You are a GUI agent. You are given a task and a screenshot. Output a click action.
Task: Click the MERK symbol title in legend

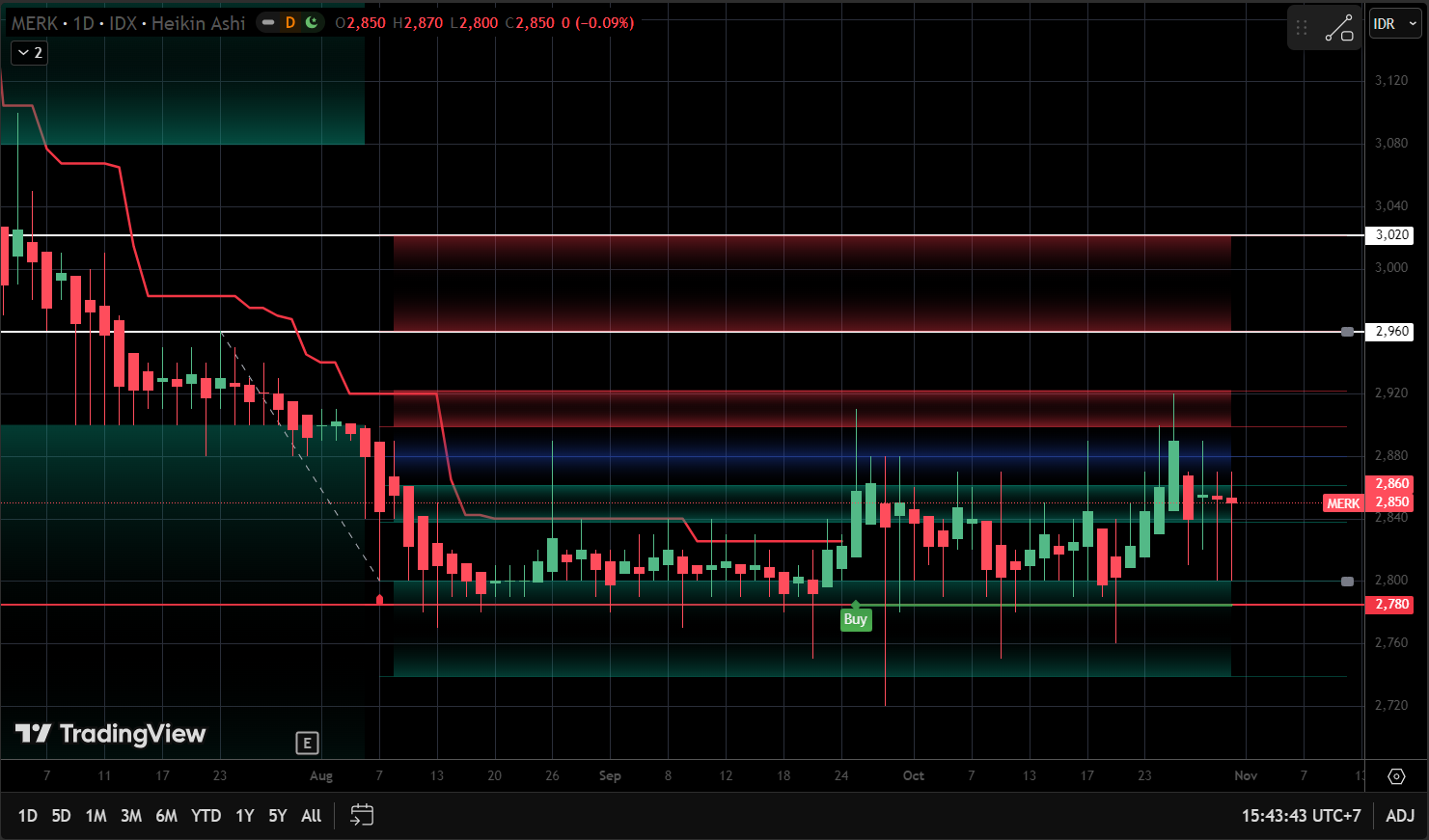(x=33, y=23)
